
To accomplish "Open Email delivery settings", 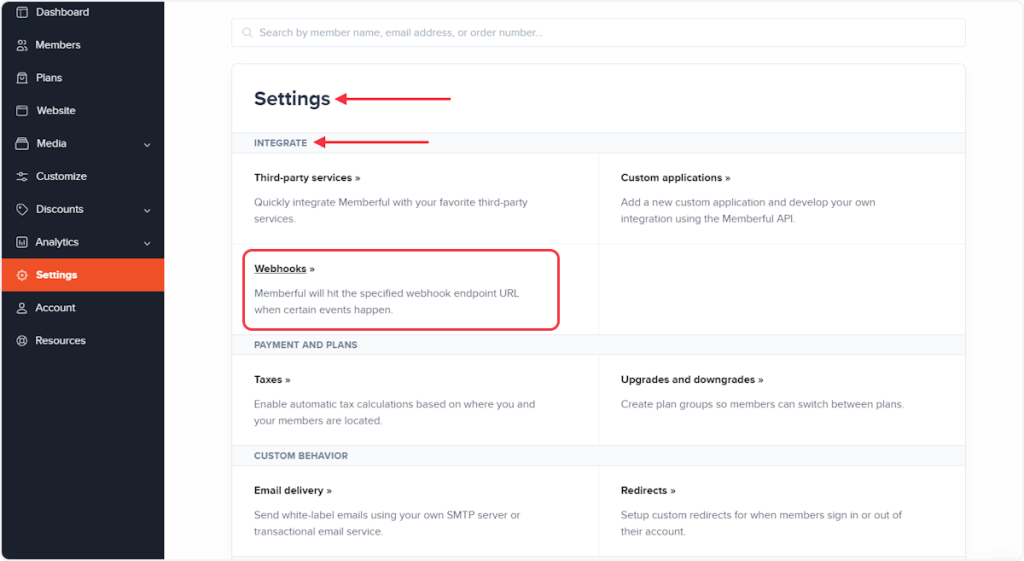I will tap(292, 491).
